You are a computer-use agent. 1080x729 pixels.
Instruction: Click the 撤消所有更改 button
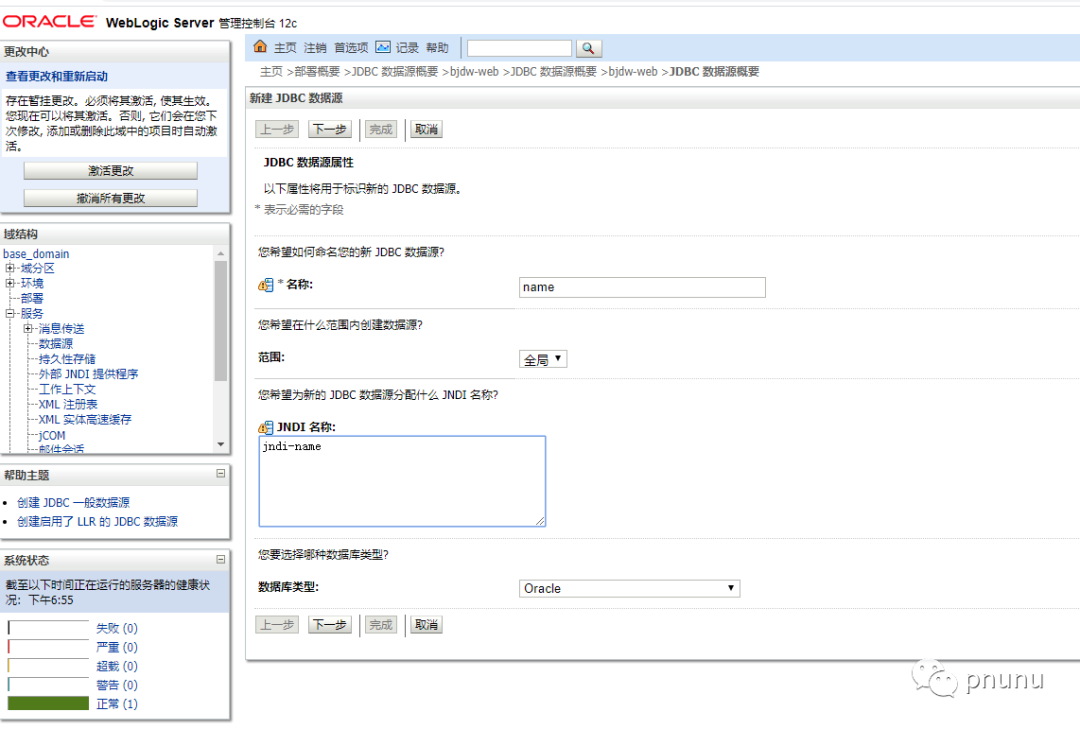tap(111, 198)
